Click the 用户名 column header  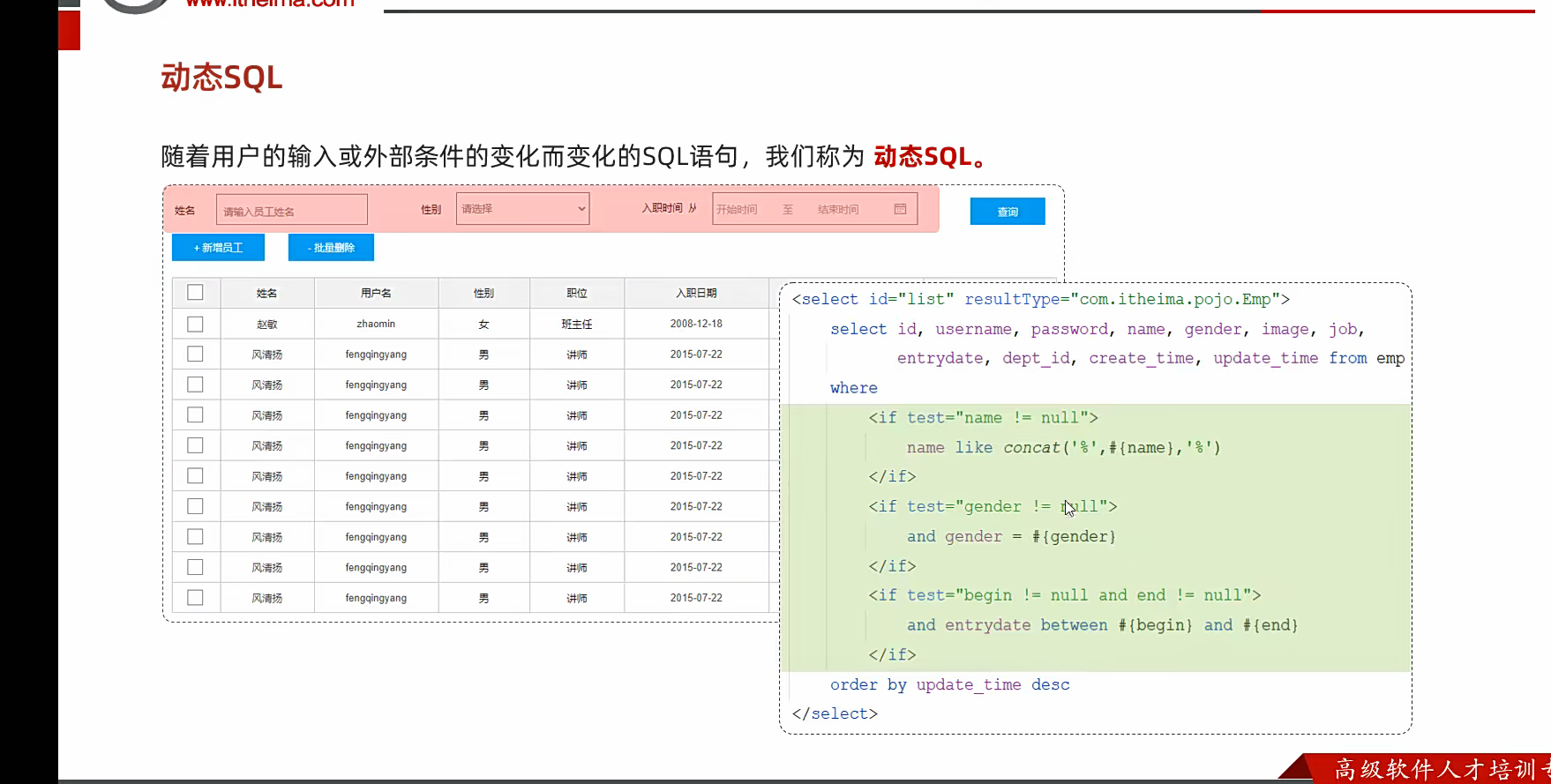[x=376, y=293]
